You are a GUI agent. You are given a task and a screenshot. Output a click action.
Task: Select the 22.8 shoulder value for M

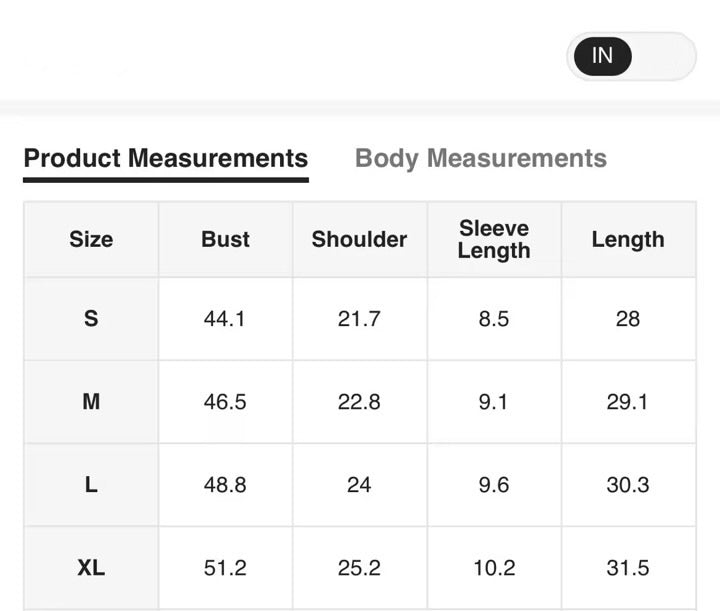pyautogui.click(x=359, y=402)
